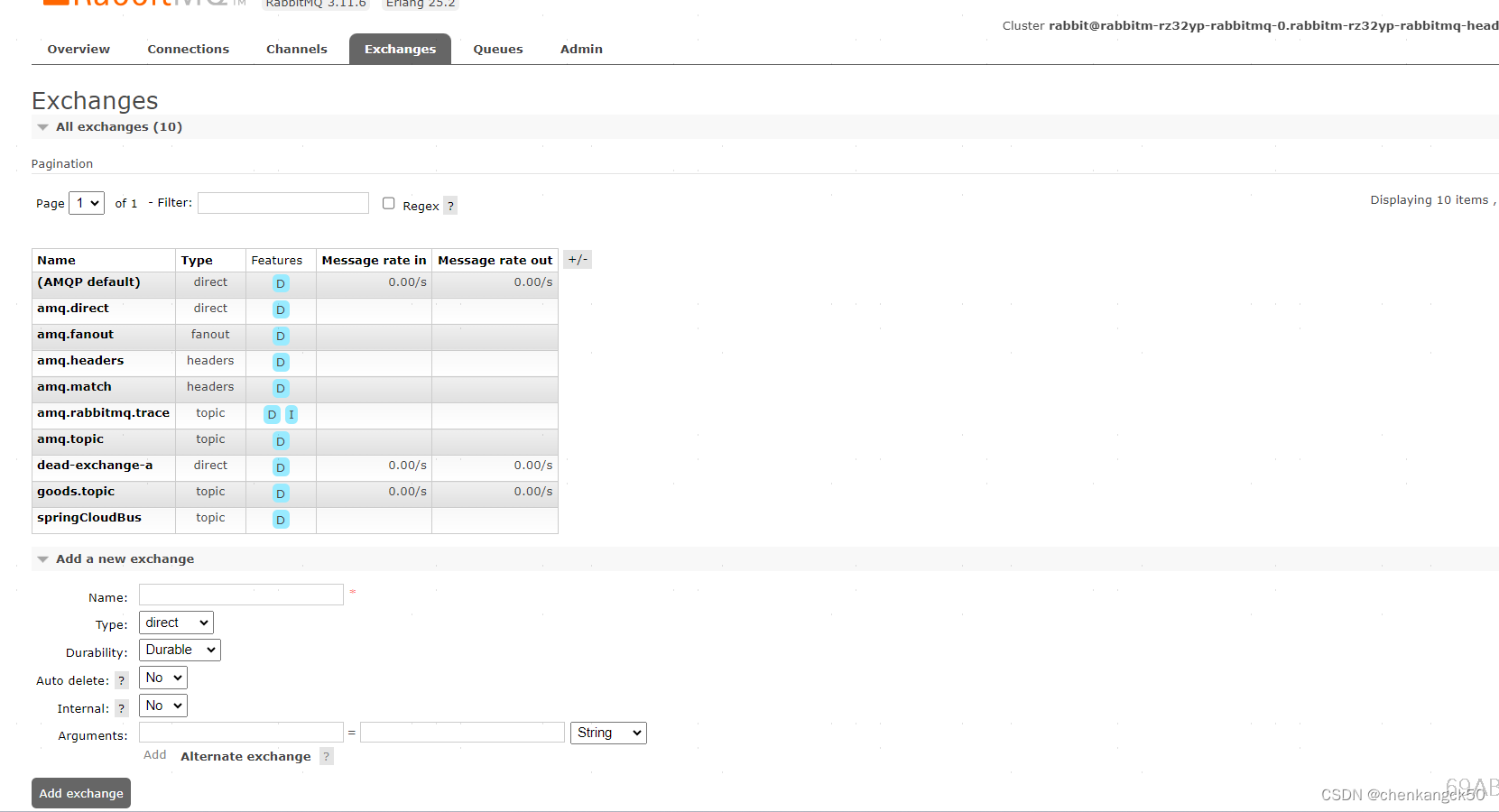
Task: Click the D badge for amq.direct
Action: click(281, 309)
